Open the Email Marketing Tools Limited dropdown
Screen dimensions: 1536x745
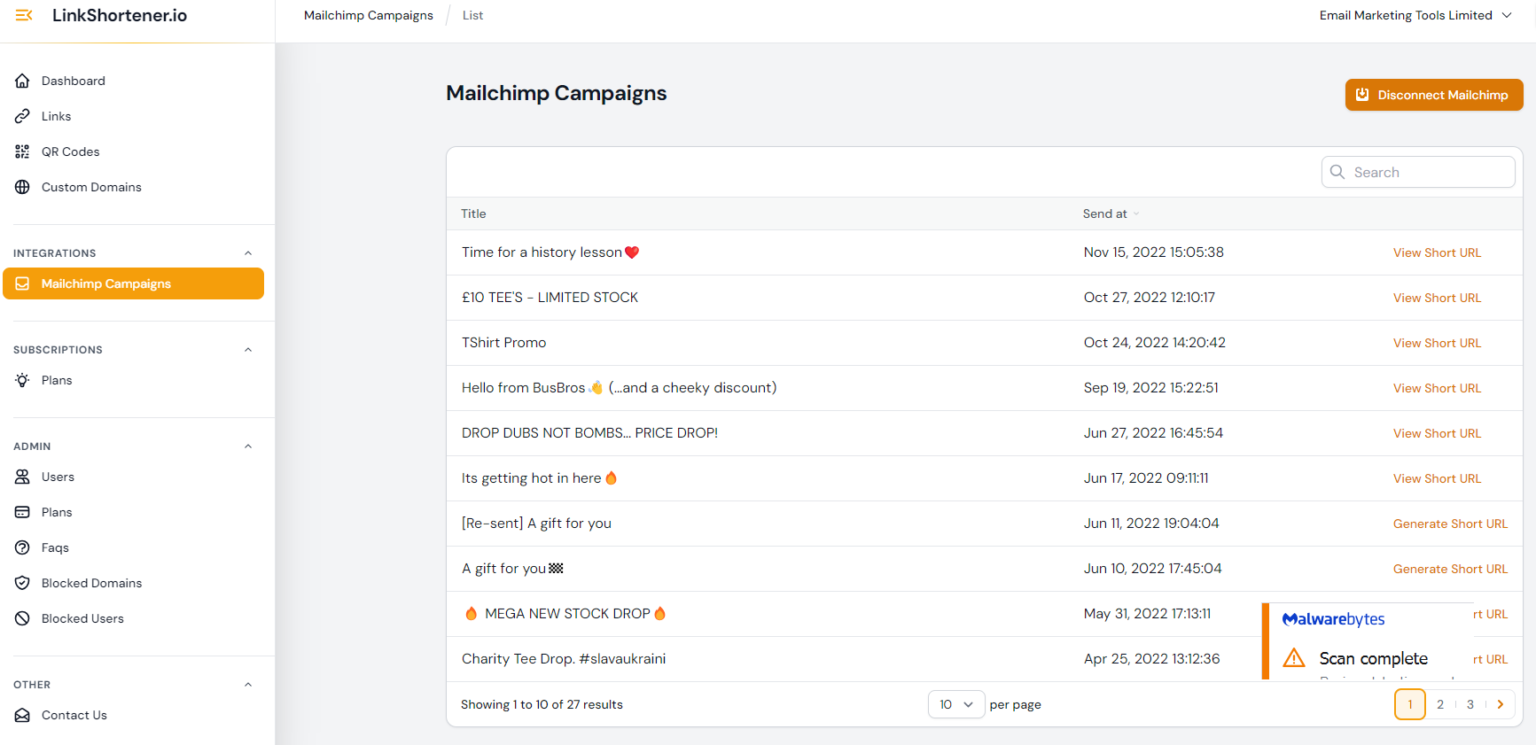[1415, 16]
